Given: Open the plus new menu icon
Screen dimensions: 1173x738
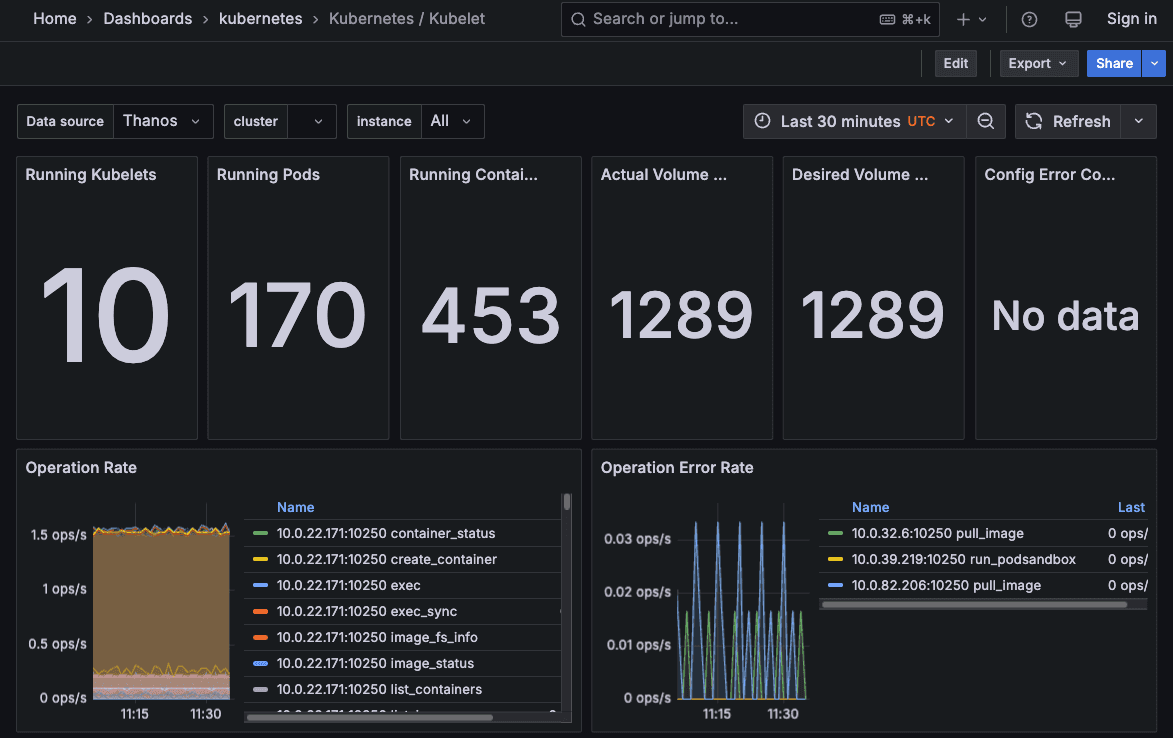Looking at the screenshot, I should click(963, 19).
